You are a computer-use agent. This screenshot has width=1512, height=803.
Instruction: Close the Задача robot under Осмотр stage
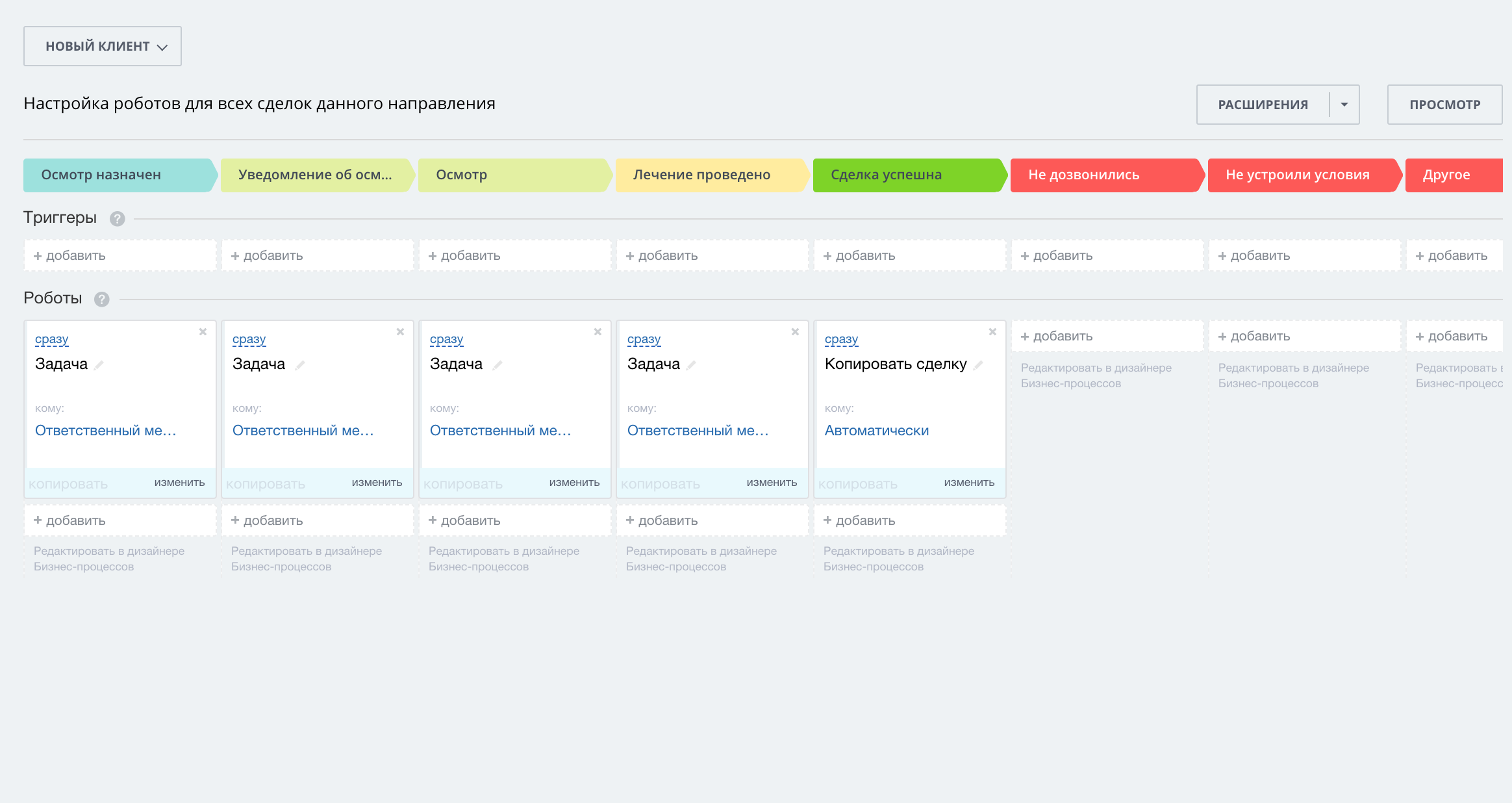tap(598, 332)
